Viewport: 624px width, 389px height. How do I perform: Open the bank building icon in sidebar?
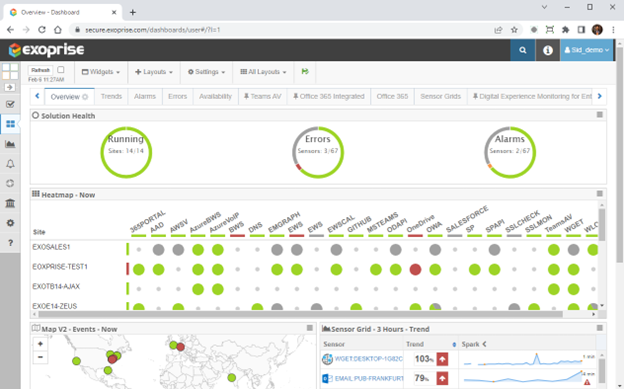tap(10, 203)
